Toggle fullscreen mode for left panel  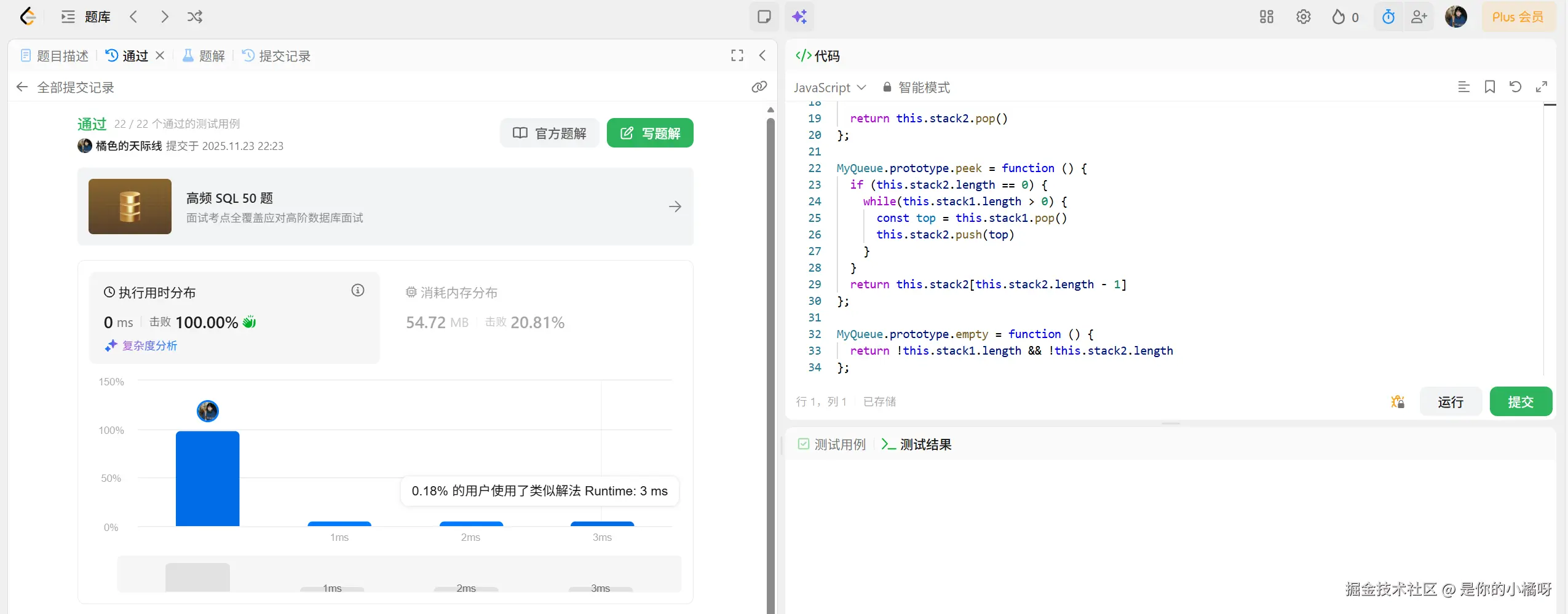736,55
